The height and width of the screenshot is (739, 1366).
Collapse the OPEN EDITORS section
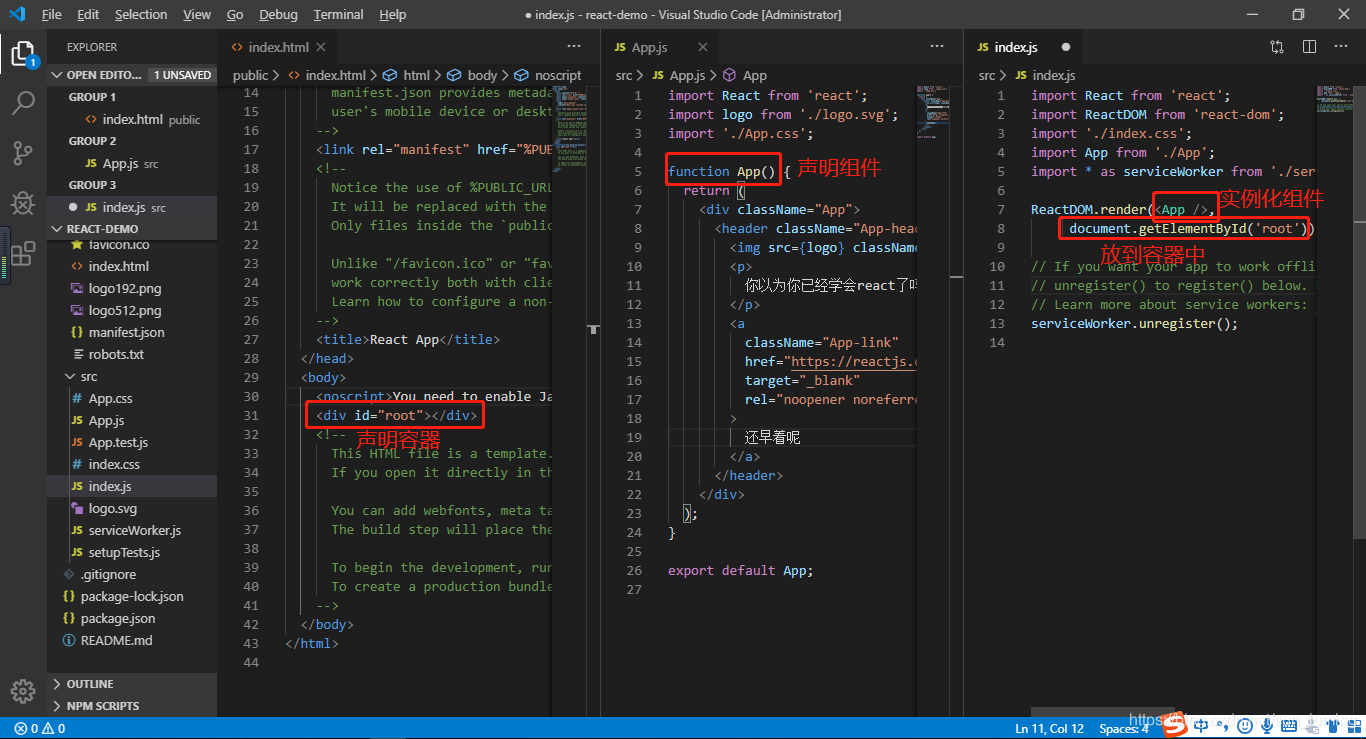132,75
